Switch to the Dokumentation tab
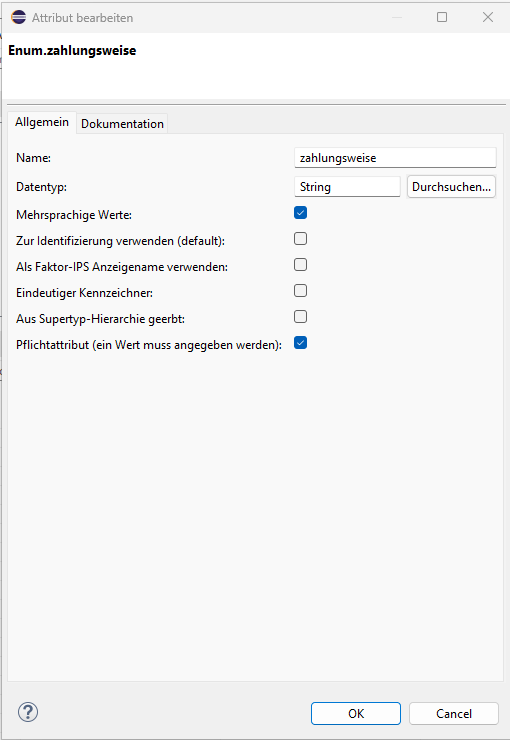The height and width of the screenshot is (740, 510). pos(122,124)
